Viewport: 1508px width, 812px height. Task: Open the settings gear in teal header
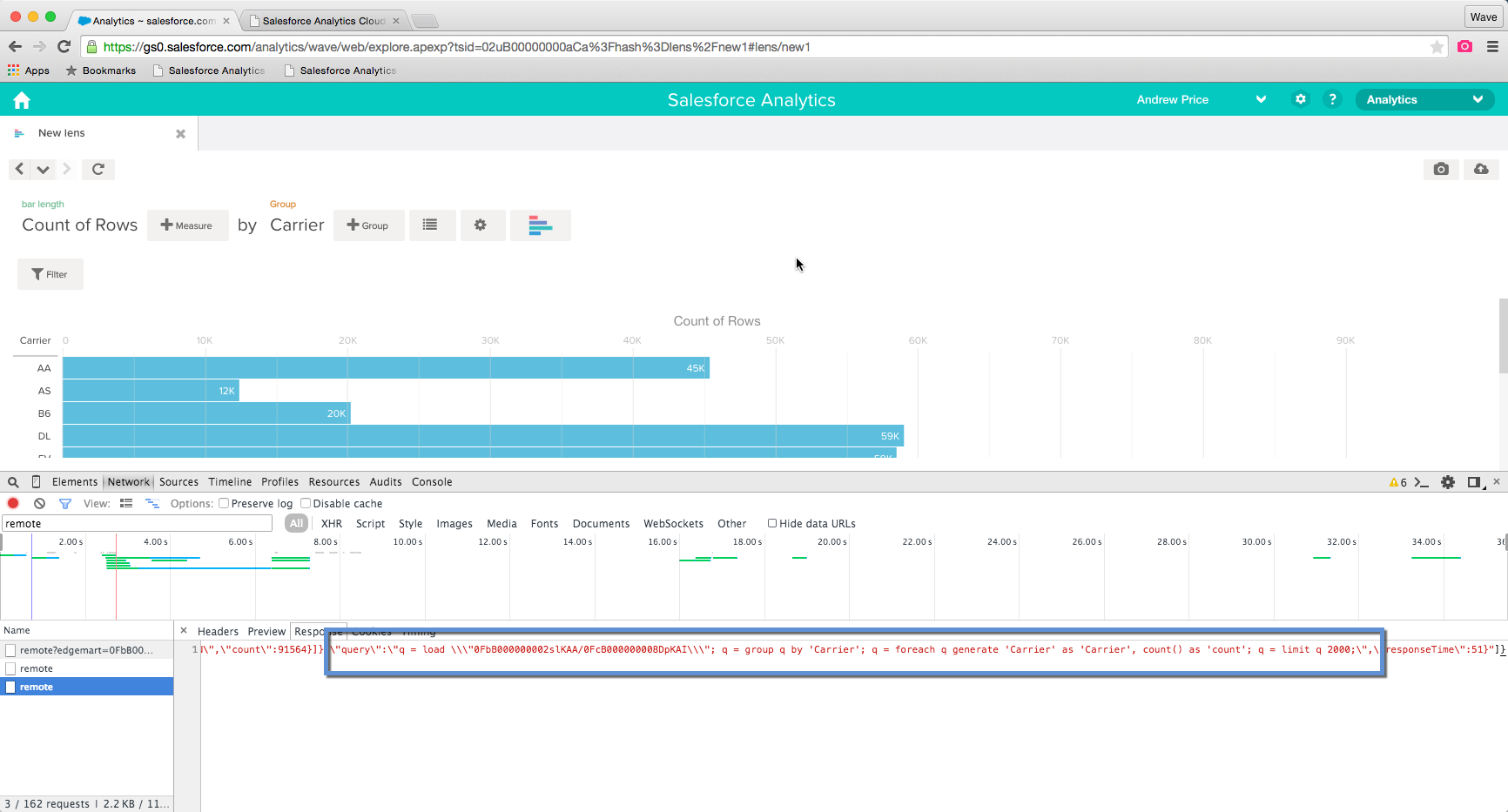point(1301,99)
